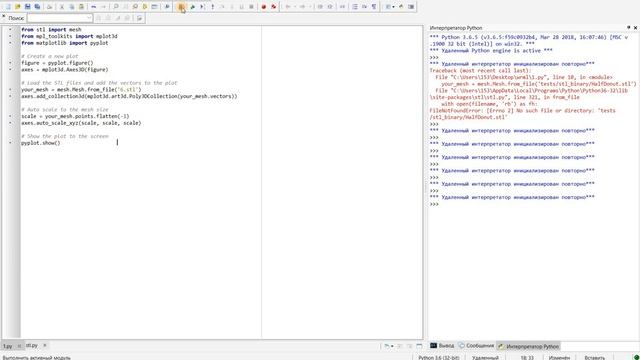Click the Cut scissors icon
Viewport: 640px width, 360px height.
click(x=62, y=7)
